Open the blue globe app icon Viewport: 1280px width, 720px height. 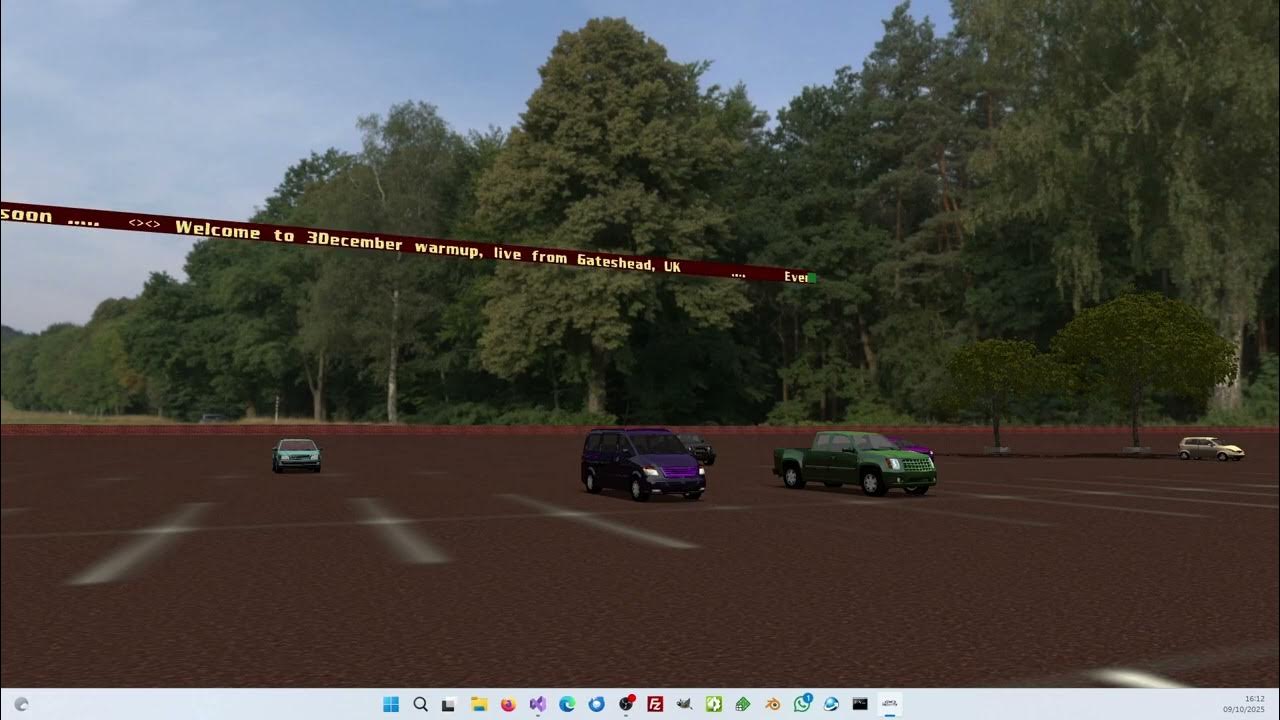pos(831,704)
